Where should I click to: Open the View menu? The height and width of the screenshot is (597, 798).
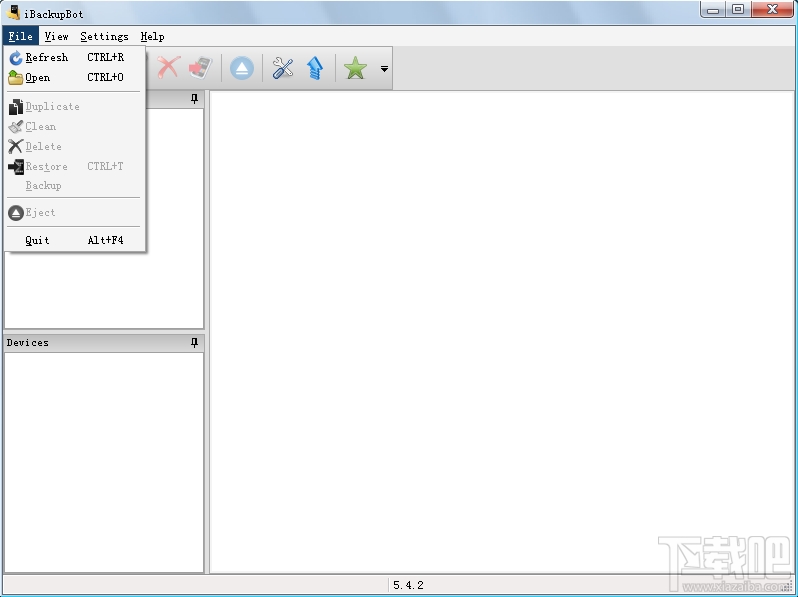(56, 36)
